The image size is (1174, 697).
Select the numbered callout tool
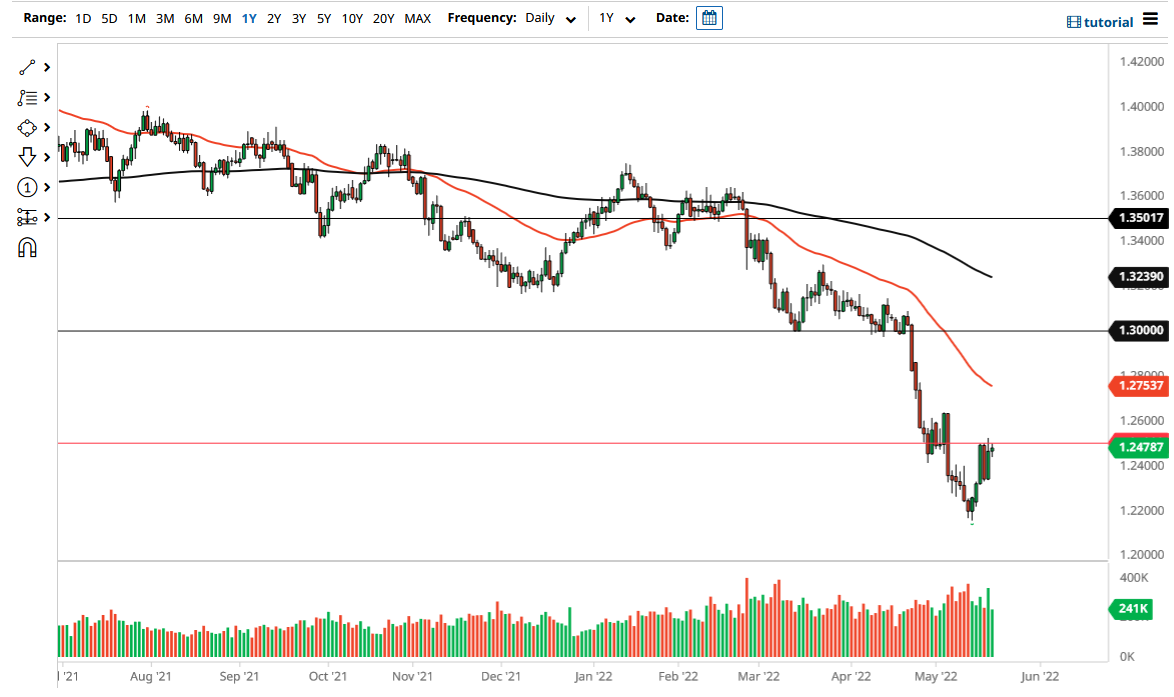29,187
